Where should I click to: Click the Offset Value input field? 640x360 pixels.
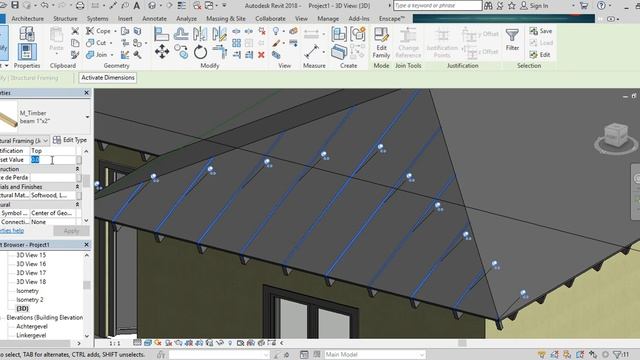(x=53, y=160)
